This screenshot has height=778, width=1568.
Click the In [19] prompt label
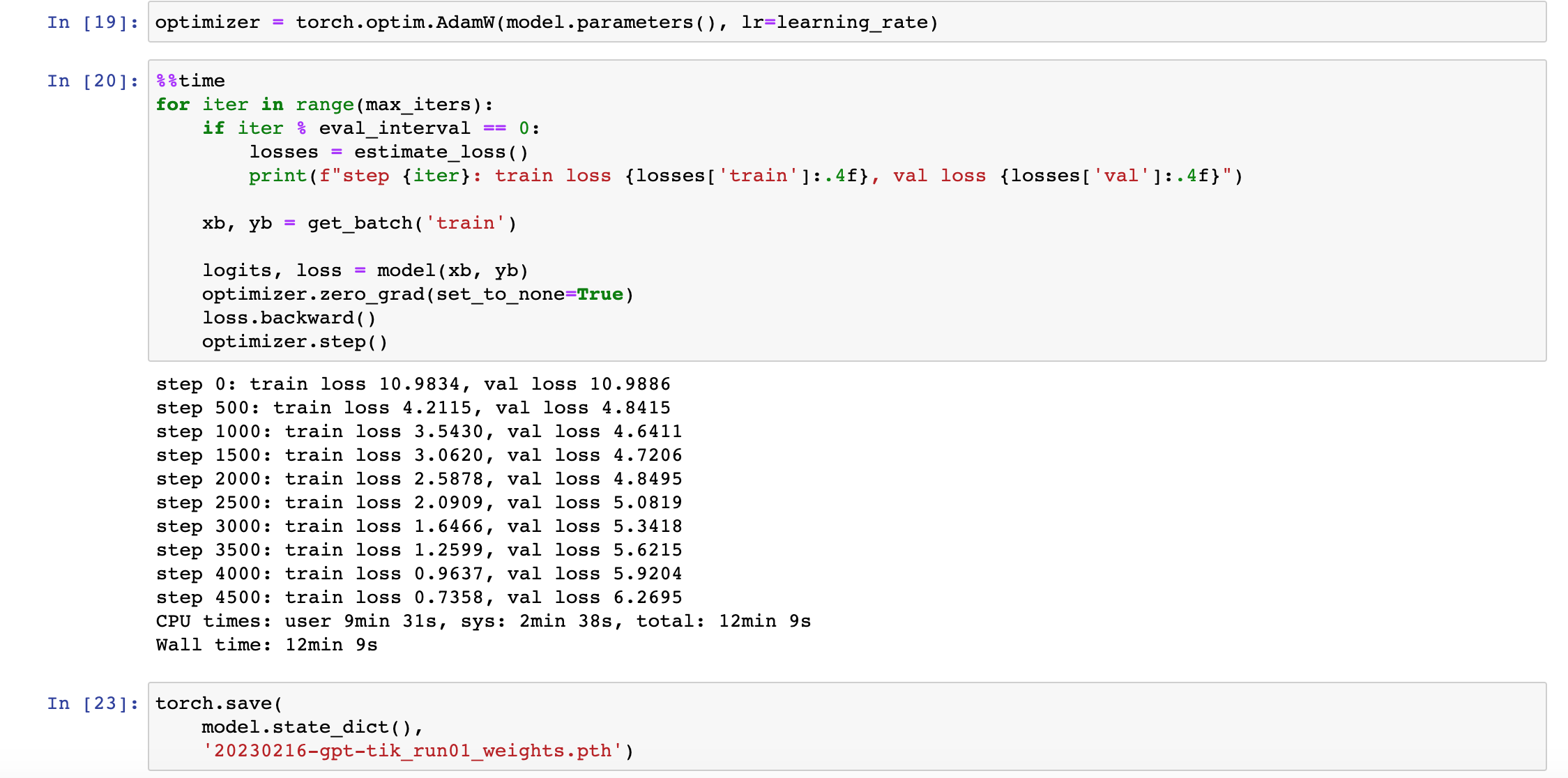tap(93, 22)
